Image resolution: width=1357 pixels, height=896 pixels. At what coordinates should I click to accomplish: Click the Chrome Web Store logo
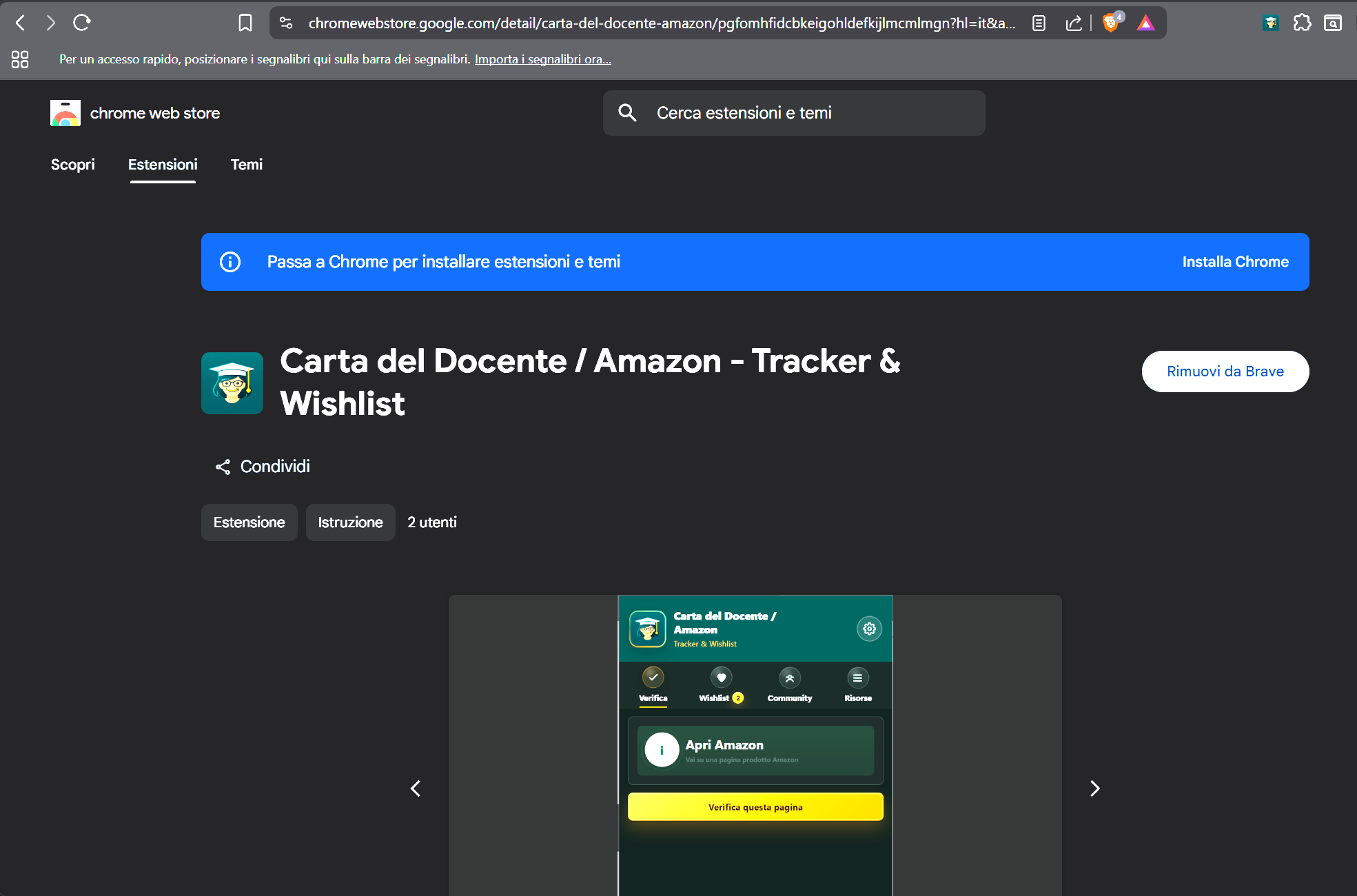click(x=65, y=113)
